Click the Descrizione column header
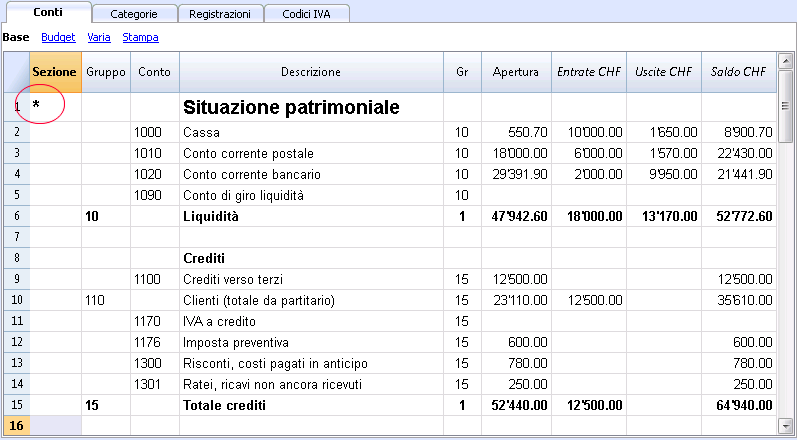The image size is (797, 440). pos(311,72)
